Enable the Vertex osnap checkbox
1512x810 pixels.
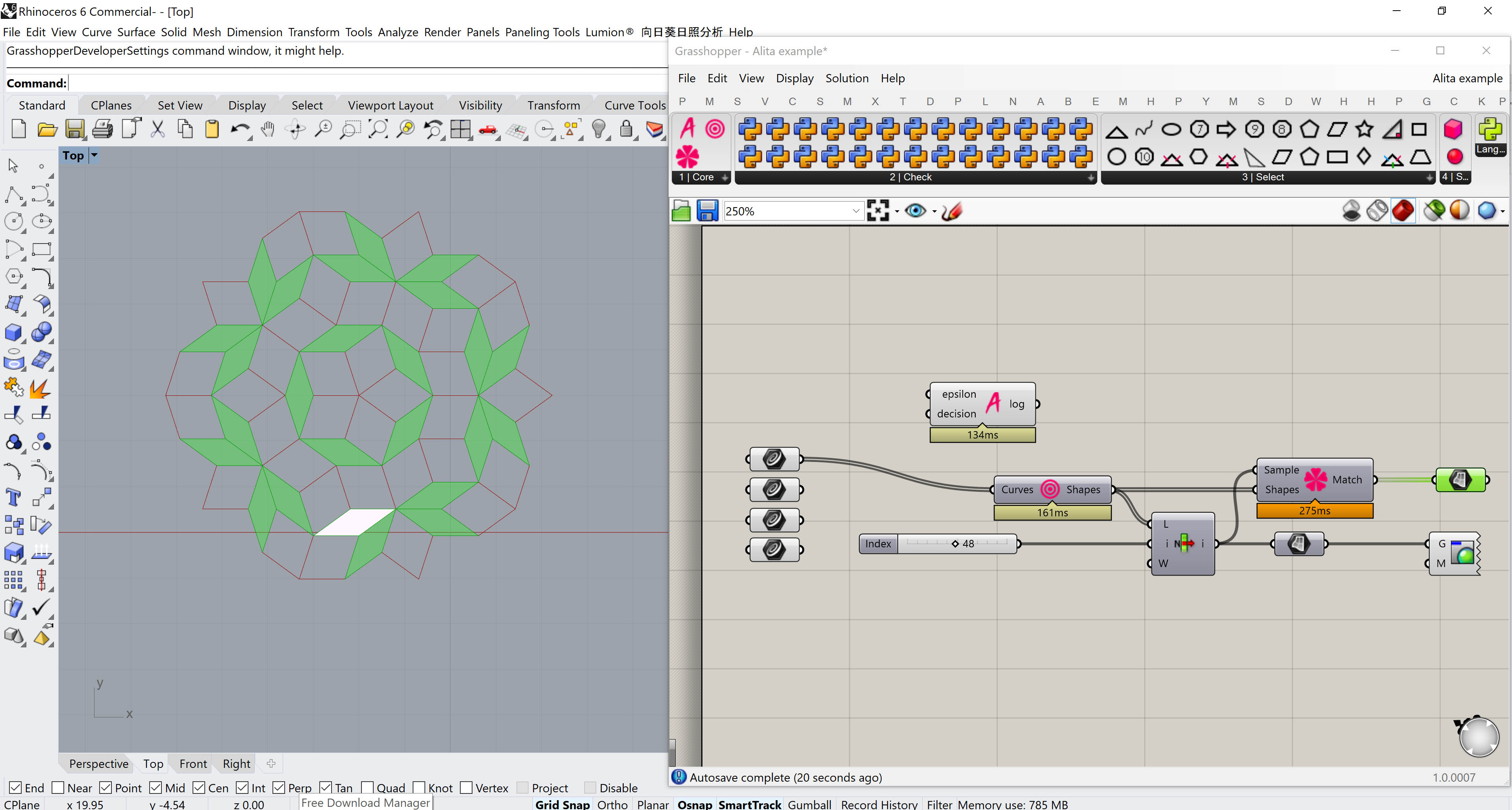tap(466, 788)
